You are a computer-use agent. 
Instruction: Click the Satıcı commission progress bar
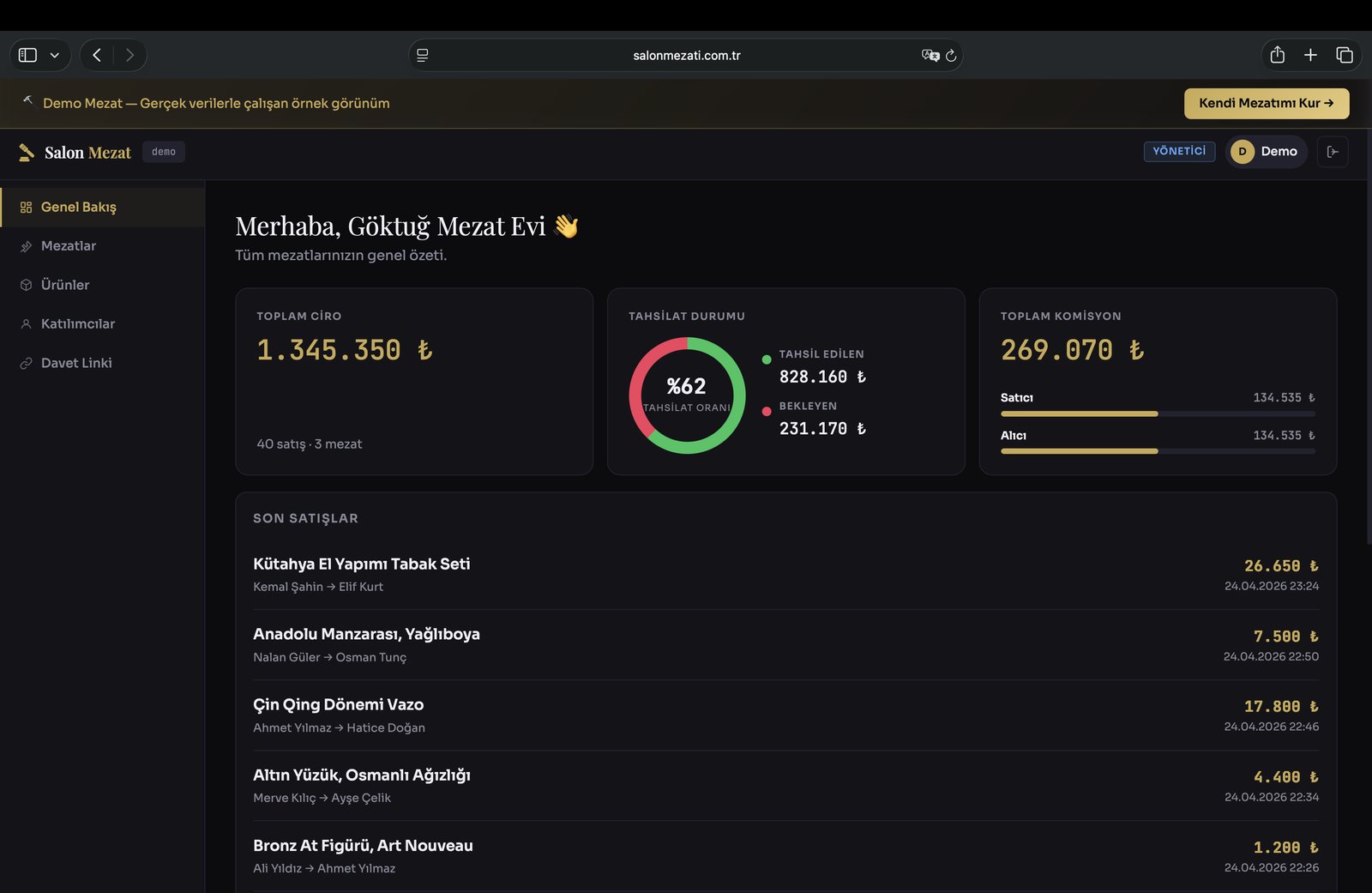pos(1158,413)
